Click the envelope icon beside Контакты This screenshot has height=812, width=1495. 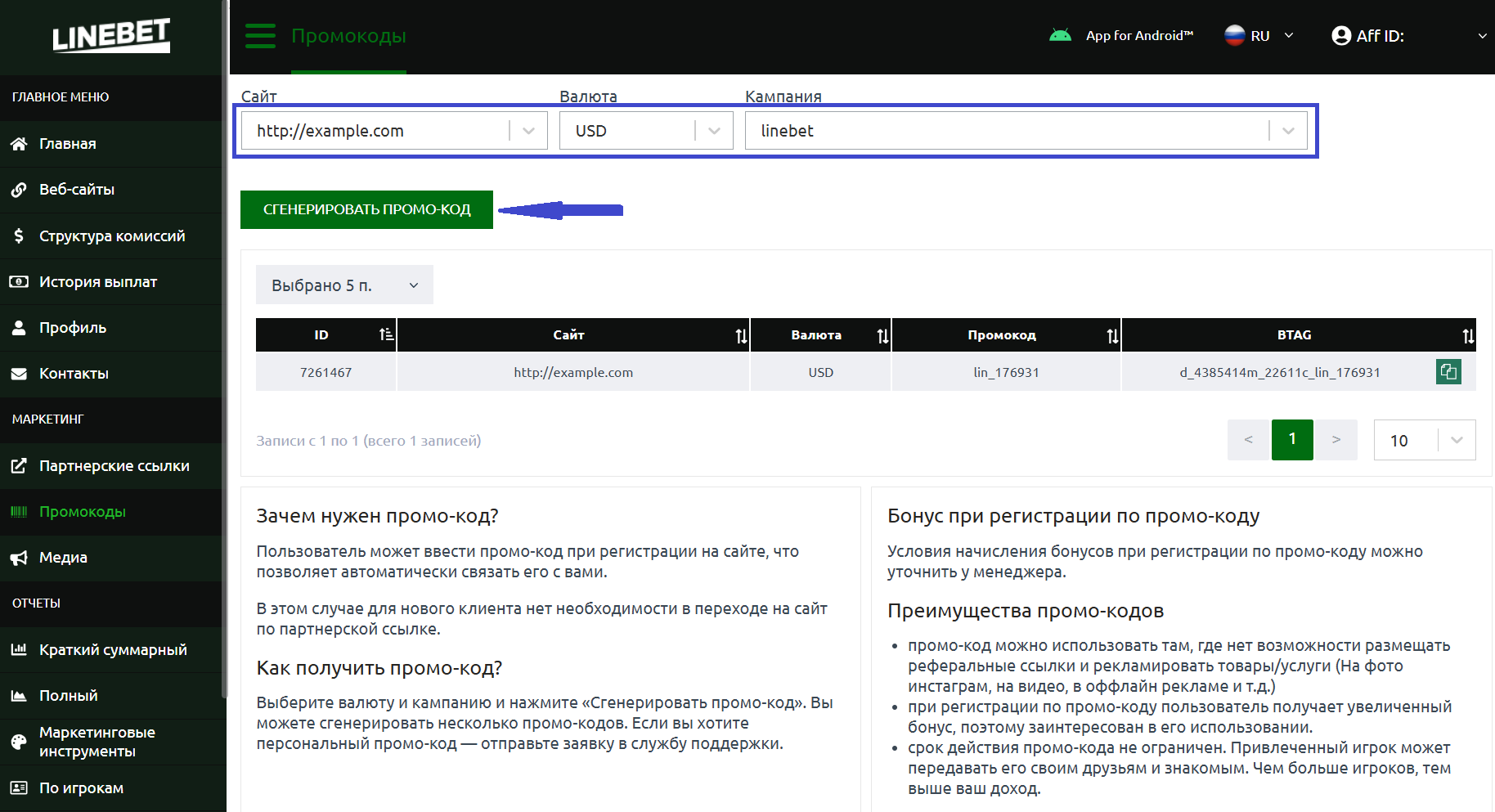(x=19, y=374)
